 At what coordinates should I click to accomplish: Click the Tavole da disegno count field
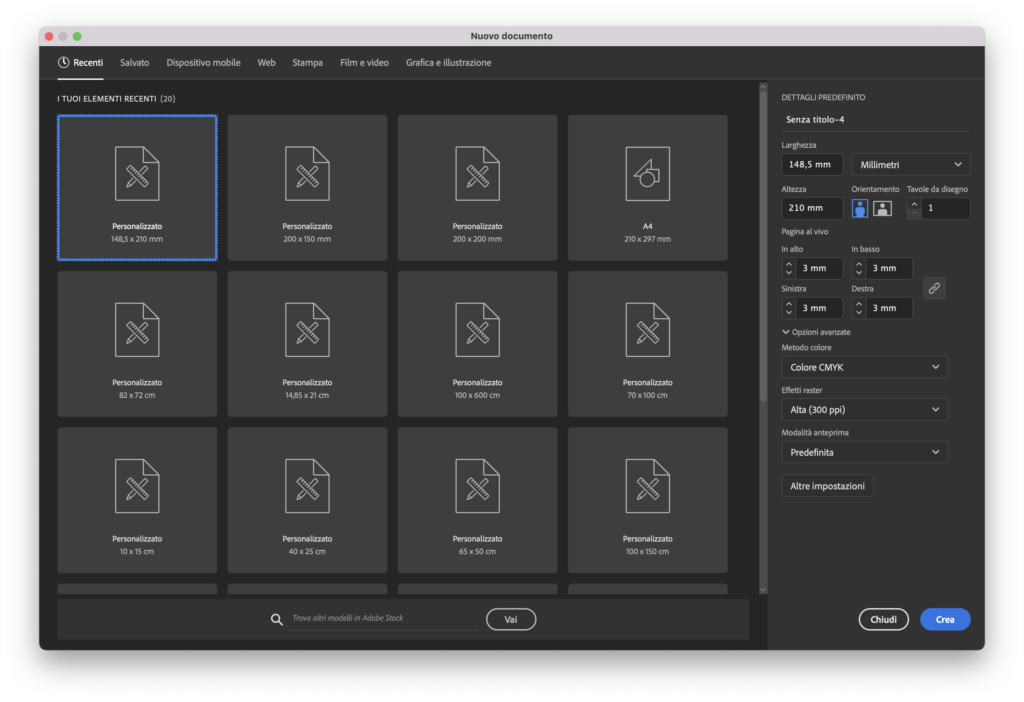point(946,208)
